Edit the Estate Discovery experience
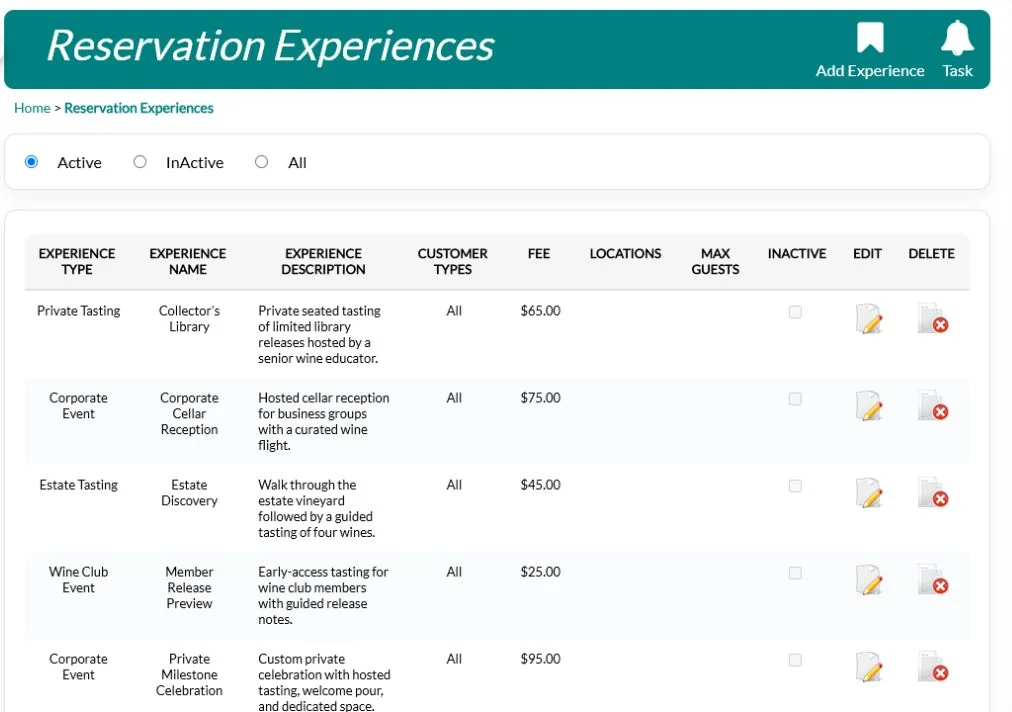The width and height of the screenshot is (1012, 712). (869, 493)
